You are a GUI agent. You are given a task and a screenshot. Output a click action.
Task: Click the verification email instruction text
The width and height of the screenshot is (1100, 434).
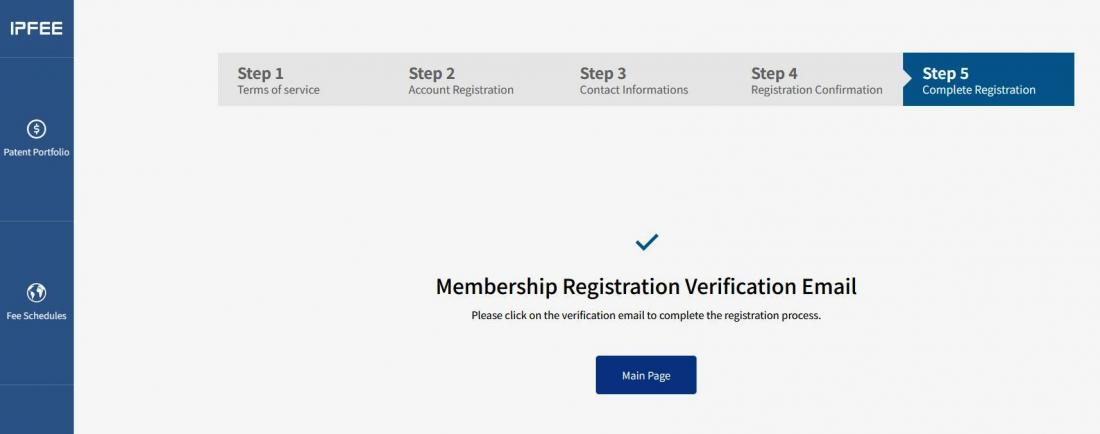coord(646,315)
